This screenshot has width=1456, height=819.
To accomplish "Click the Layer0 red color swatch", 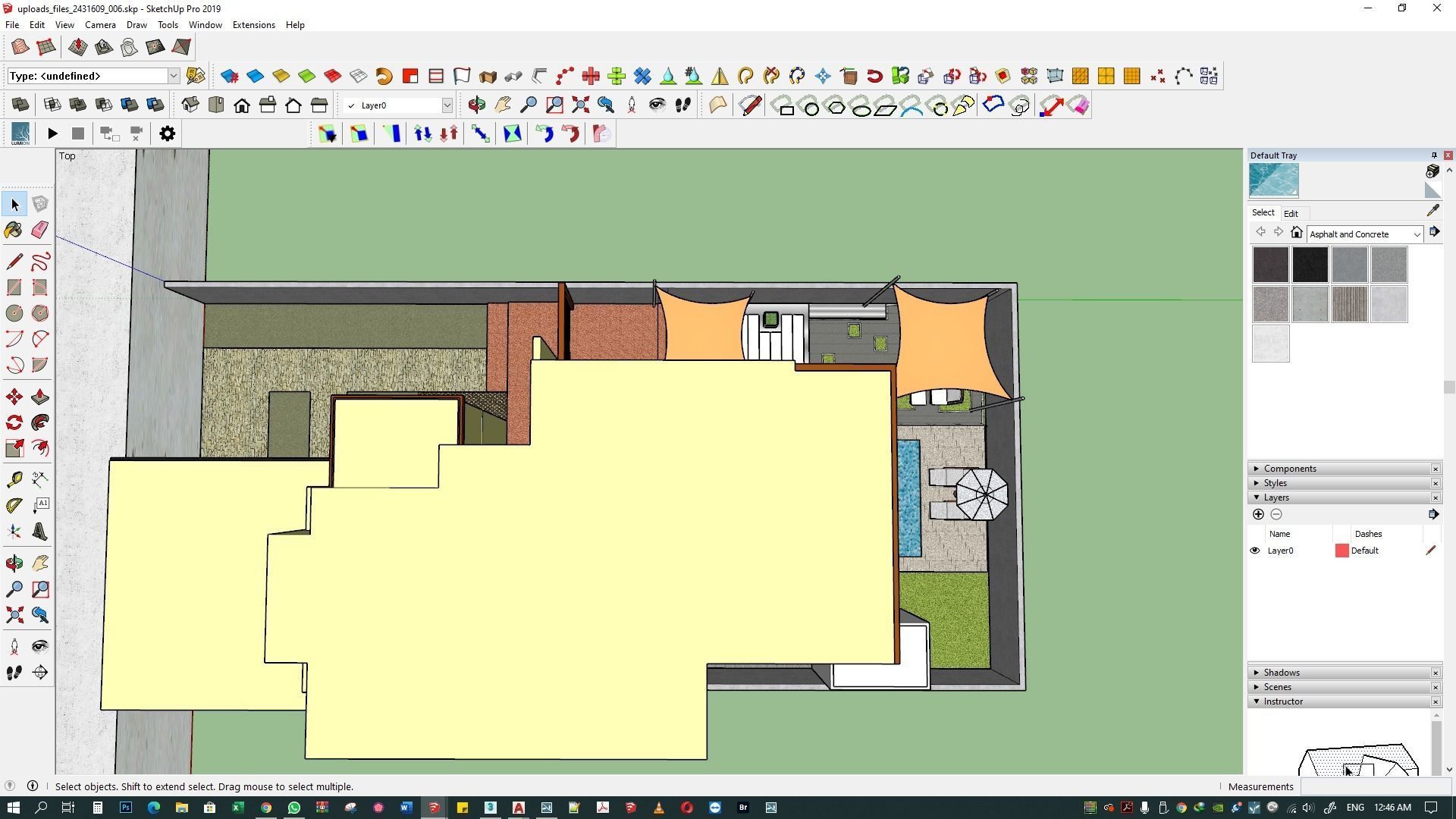I will tap(1341, 551).
